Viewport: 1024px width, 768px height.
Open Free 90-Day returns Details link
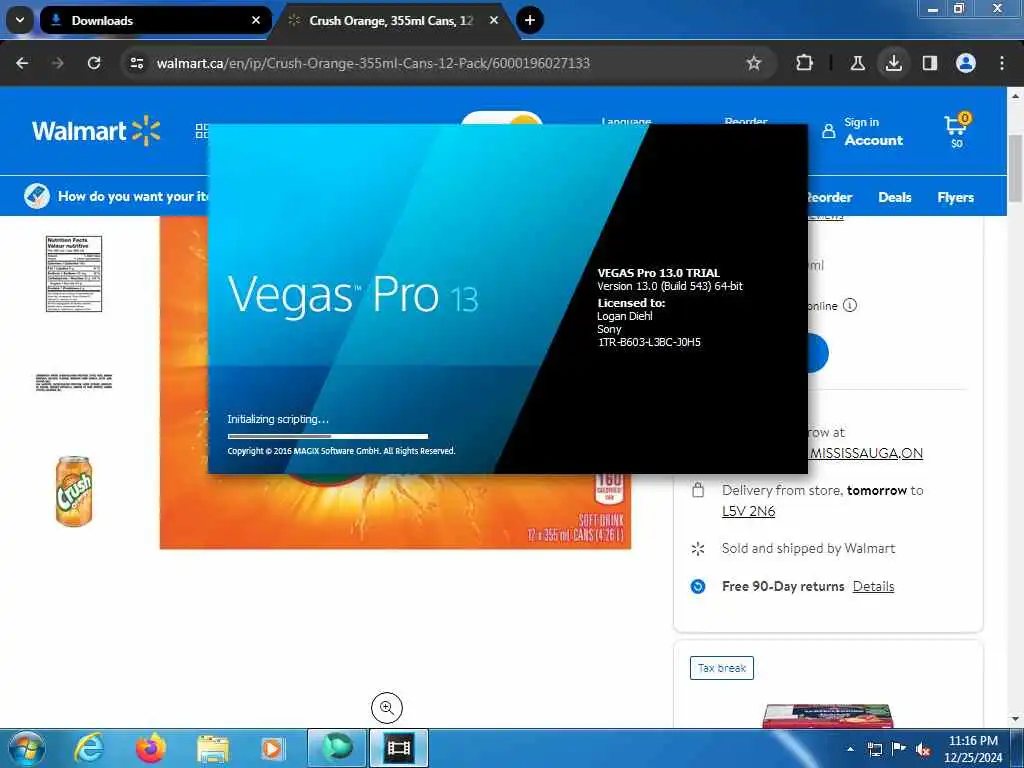click(873, 586)
